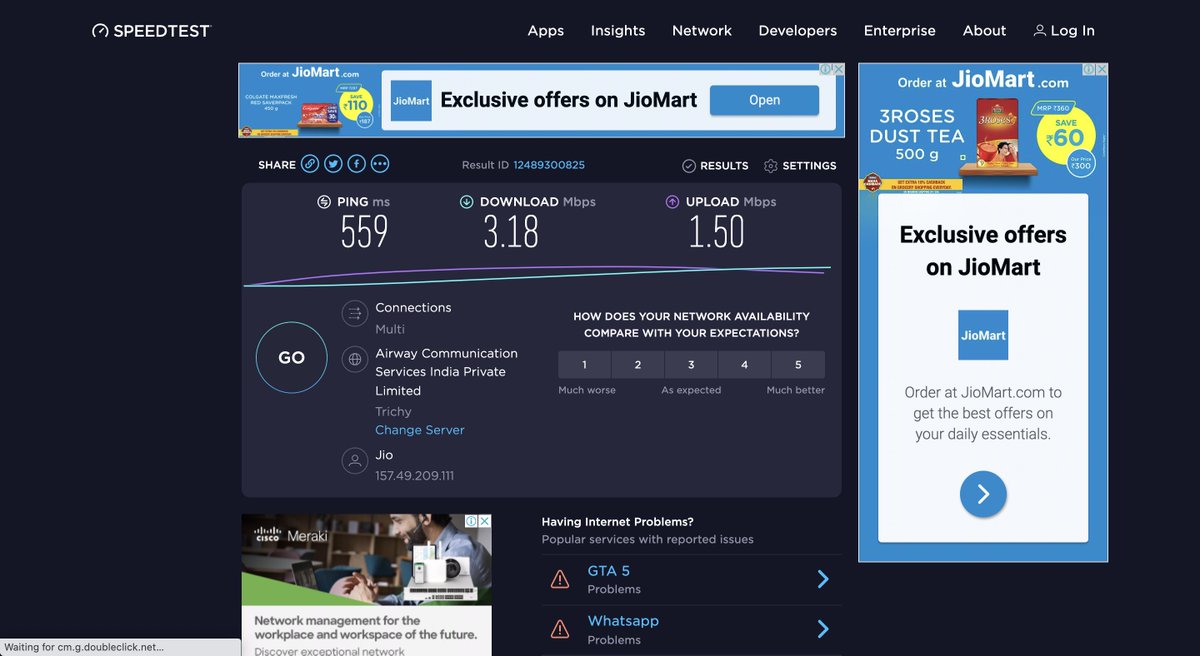The height and width of the screenshot is (656, 1200).
Task: Select rating 1 Much worse
Action: [585, 365]
